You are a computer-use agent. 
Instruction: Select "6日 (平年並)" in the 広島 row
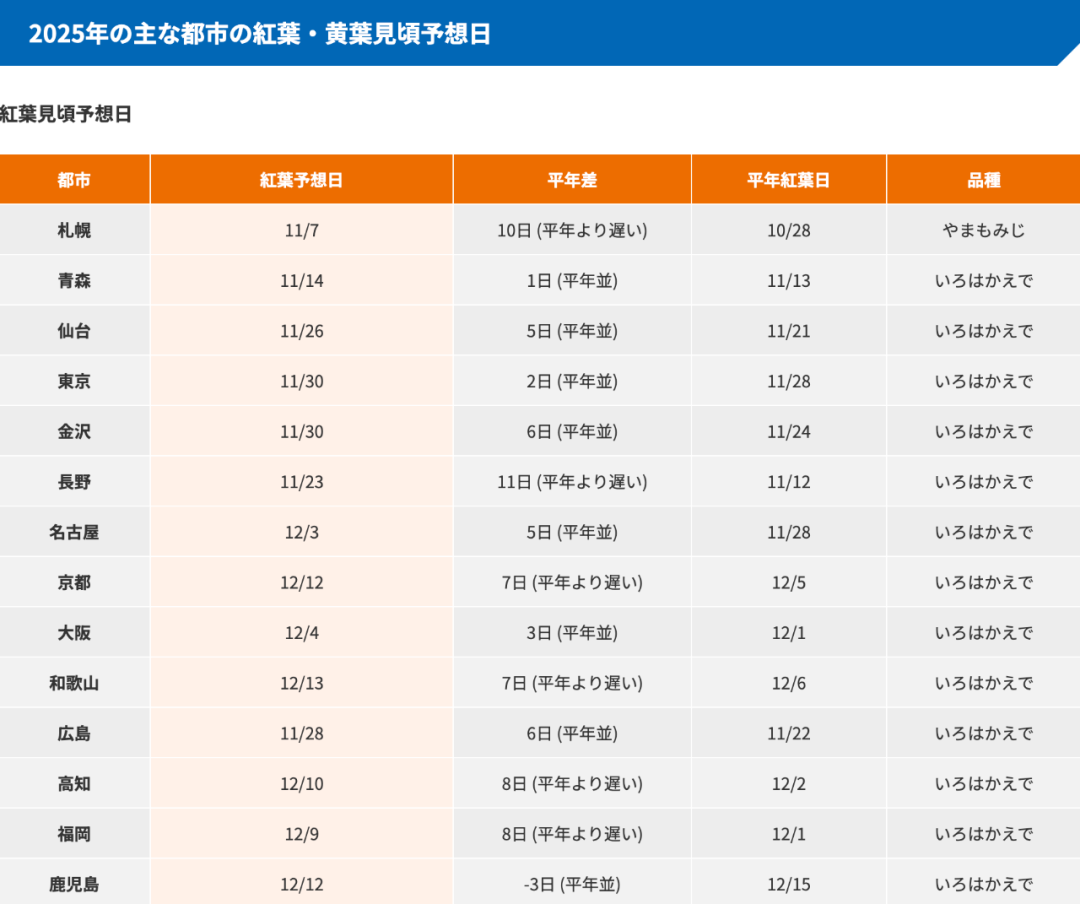coord(572,733)
